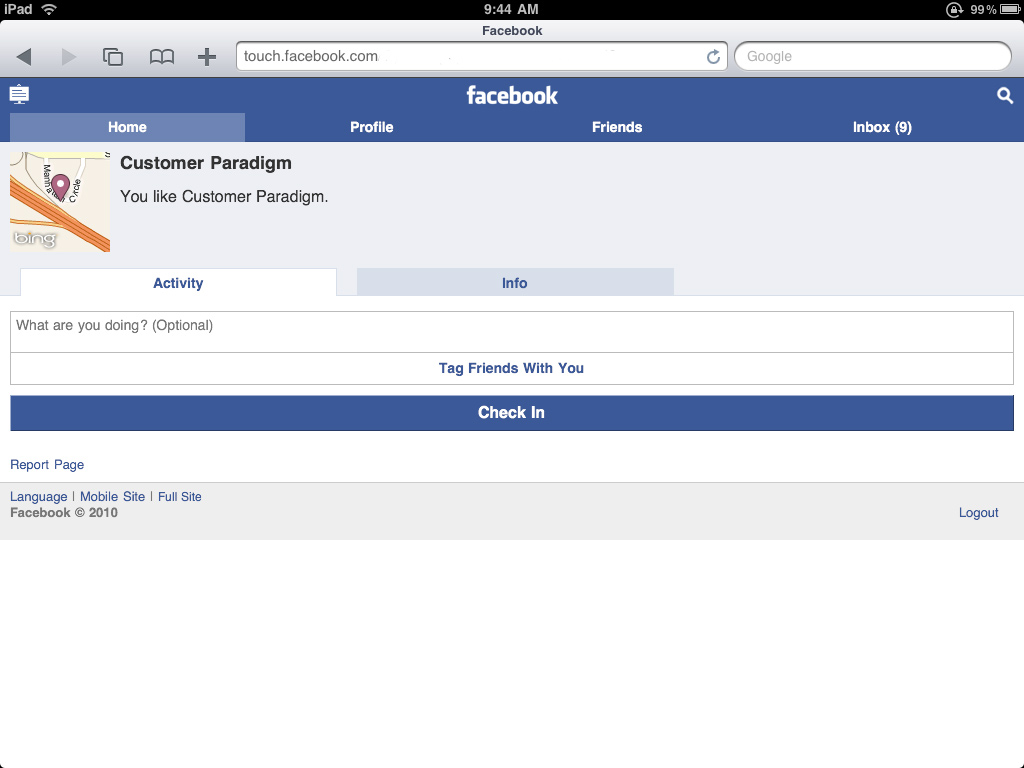Click the Google search field
The image size is (1024, 768).
click(872, 56)
